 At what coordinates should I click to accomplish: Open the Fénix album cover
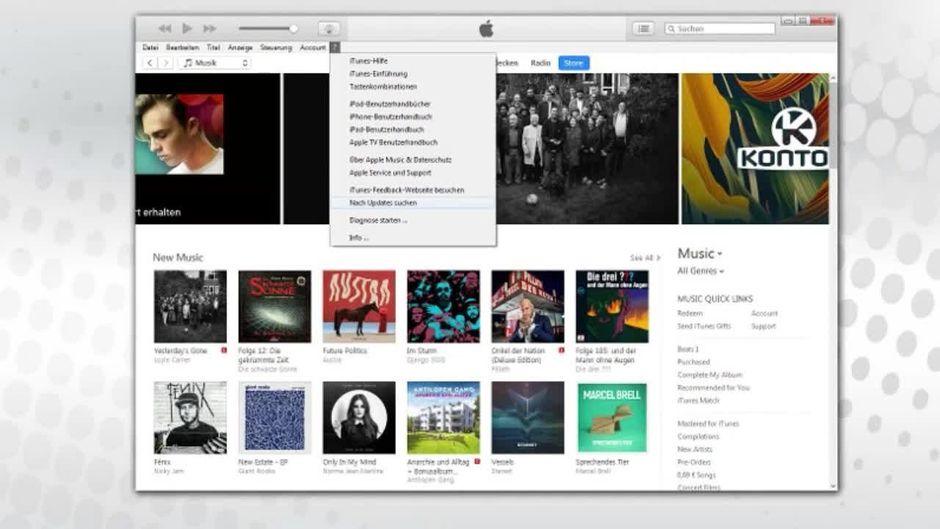coord(190,417)
